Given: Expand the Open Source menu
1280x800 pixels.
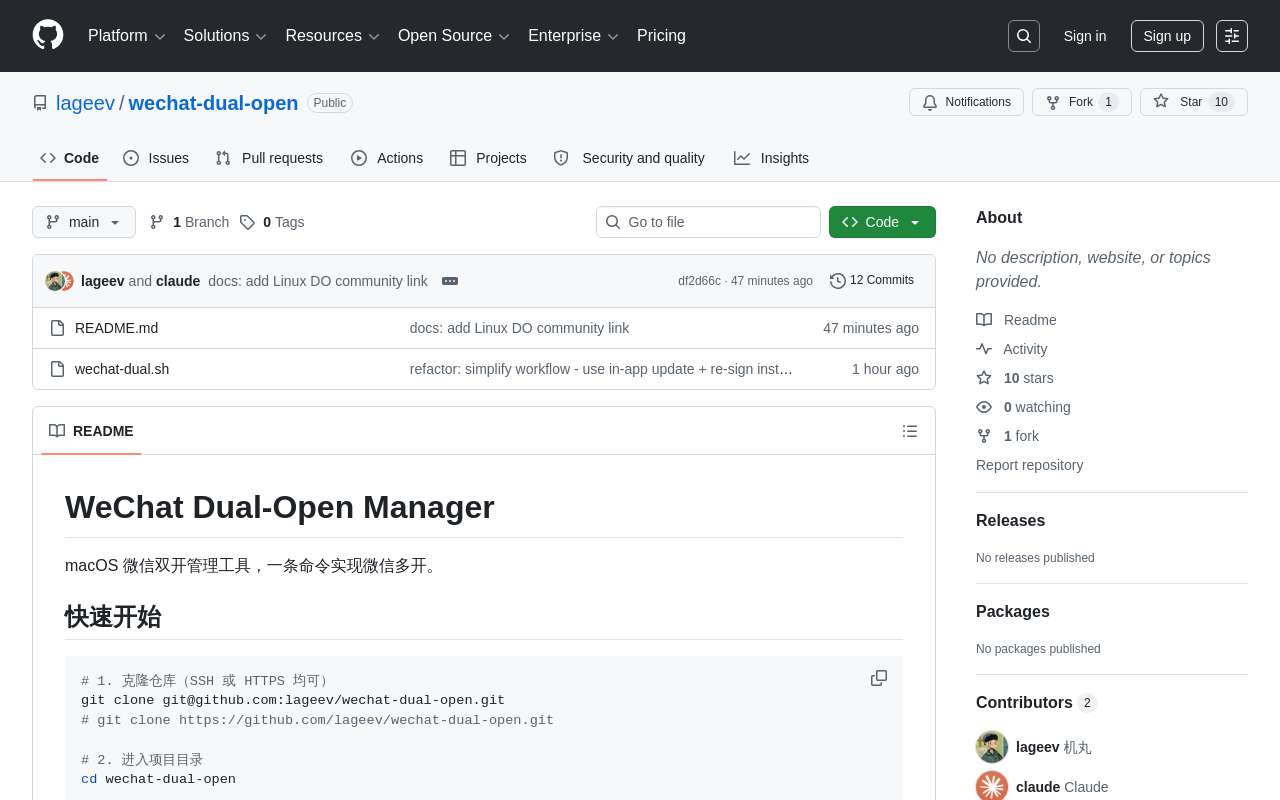Looking at the screenshot, I should click(454, 36).
